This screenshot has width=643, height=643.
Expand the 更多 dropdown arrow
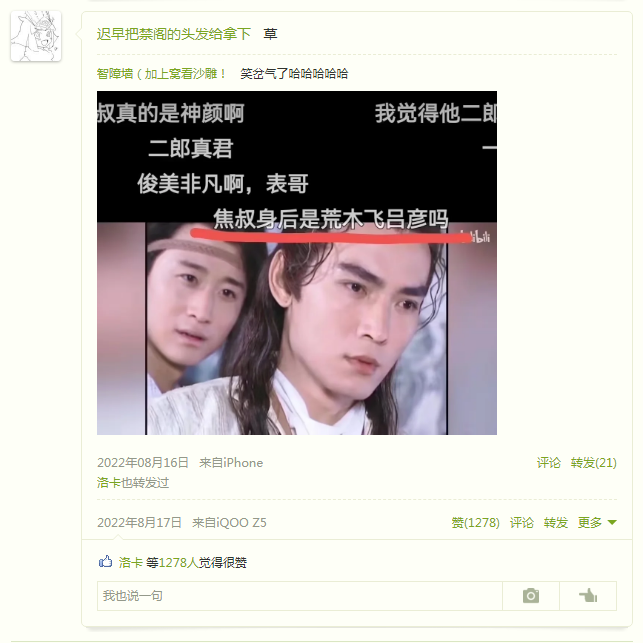tap(612, 522)
